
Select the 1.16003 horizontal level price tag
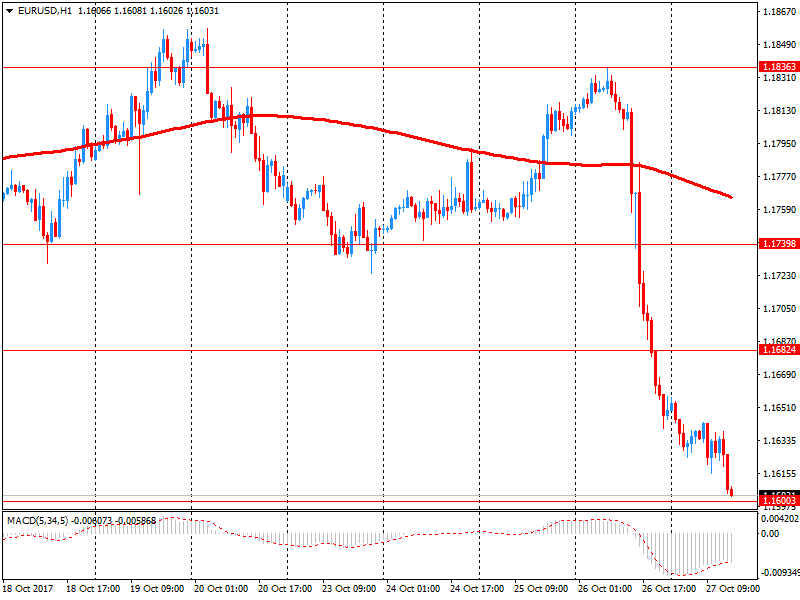(779, 501)
